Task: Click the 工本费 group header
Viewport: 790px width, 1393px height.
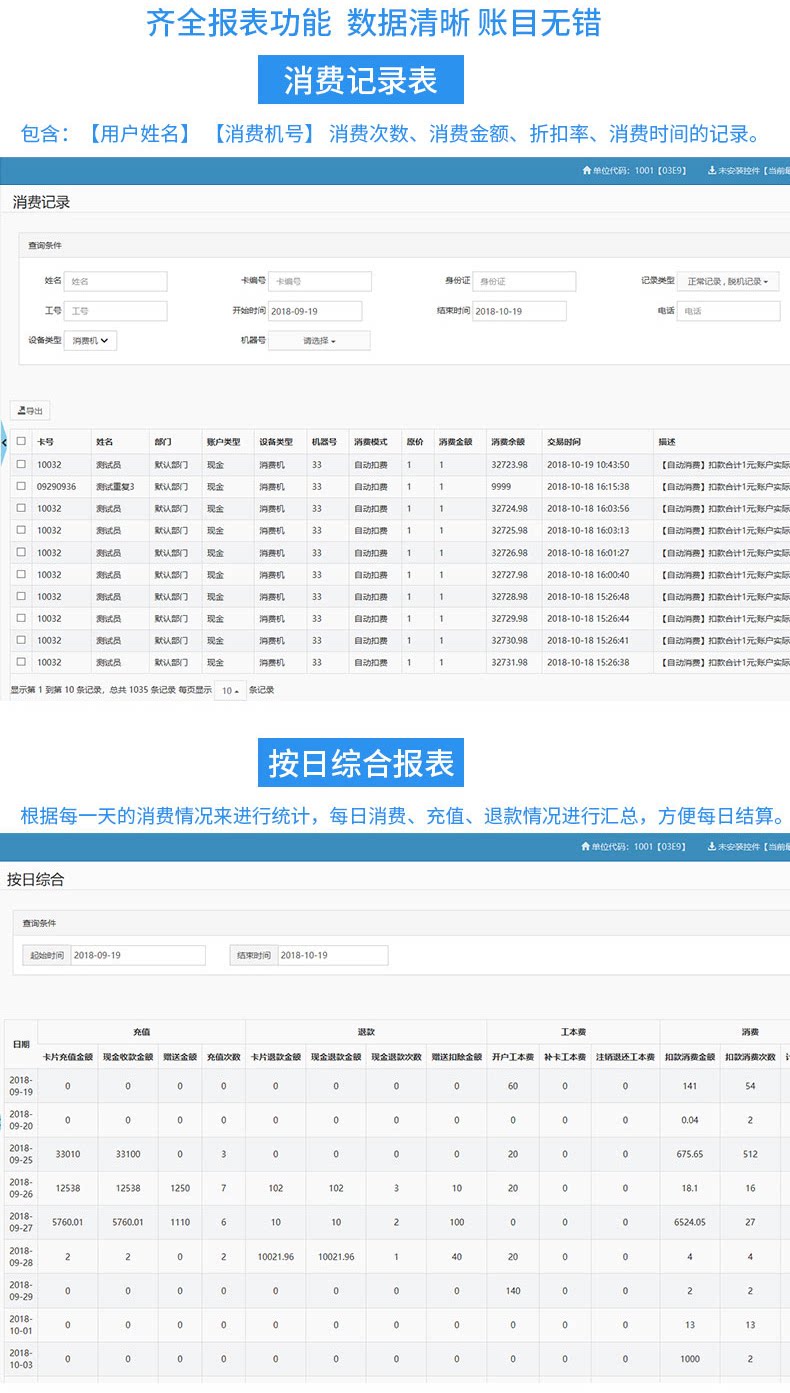Action: tap(573, 1031)
